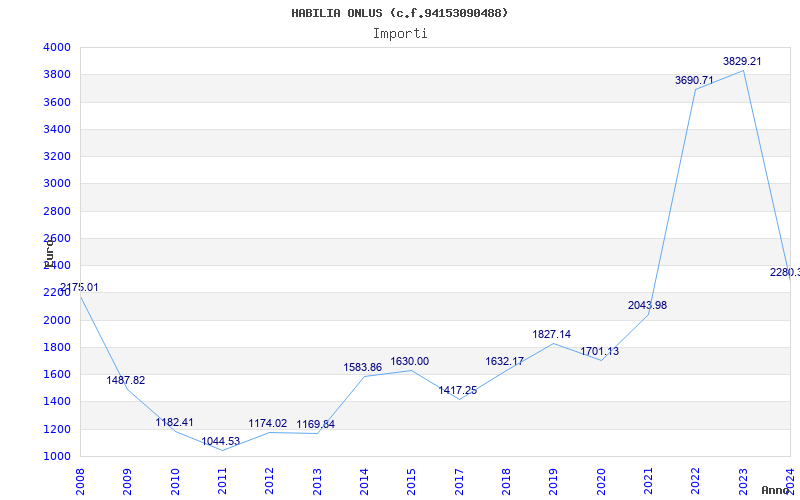The height and width of the screenshot is (500, 800).
Task: Click the 2013 x-axis year label
Action: (317, 482)
